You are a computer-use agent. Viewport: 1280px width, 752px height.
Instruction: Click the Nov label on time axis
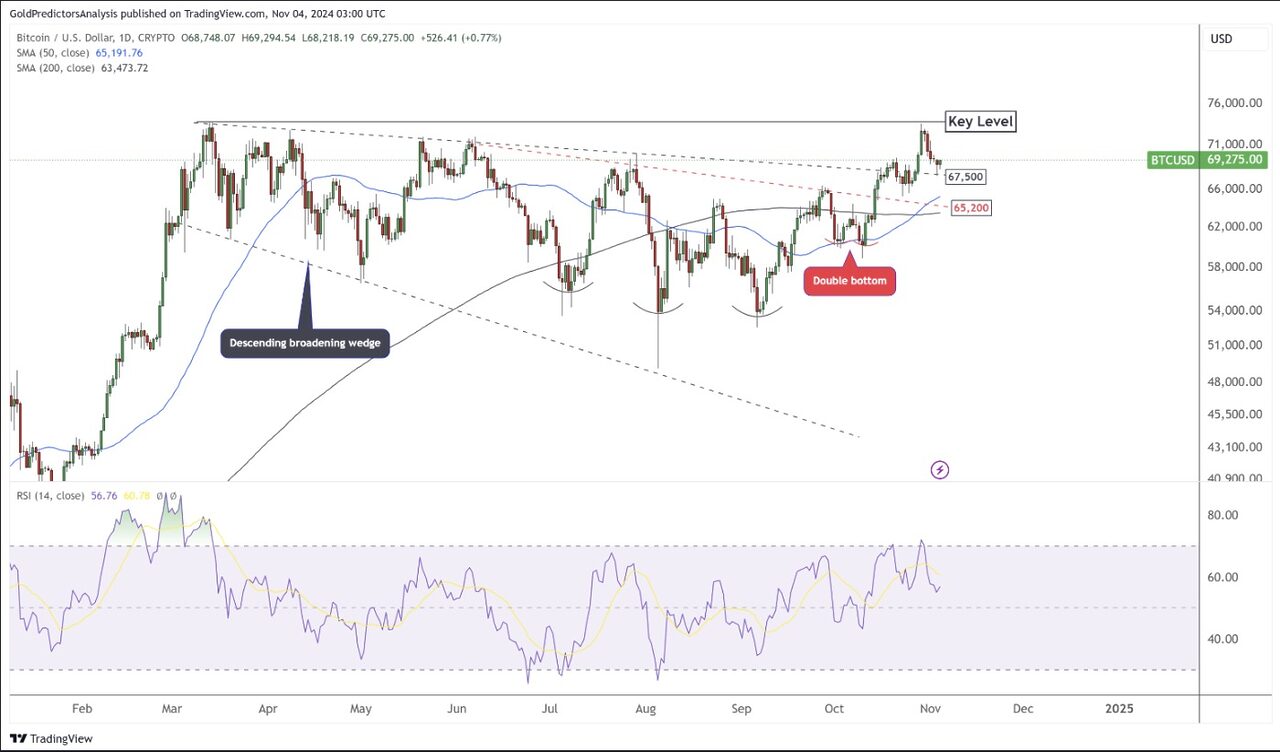pos(929,708)
